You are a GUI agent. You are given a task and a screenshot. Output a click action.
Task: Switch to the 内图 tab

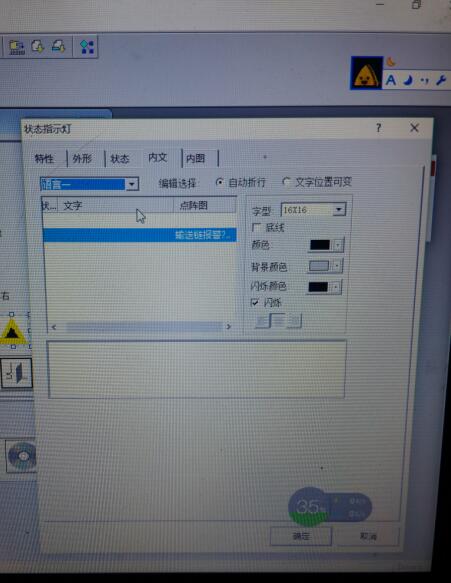[x=196, y=158]
